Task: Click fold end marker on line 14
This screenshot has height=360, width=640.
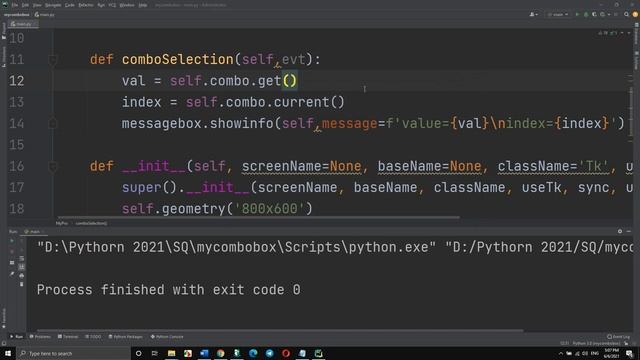Action: [x=53, y=124]
